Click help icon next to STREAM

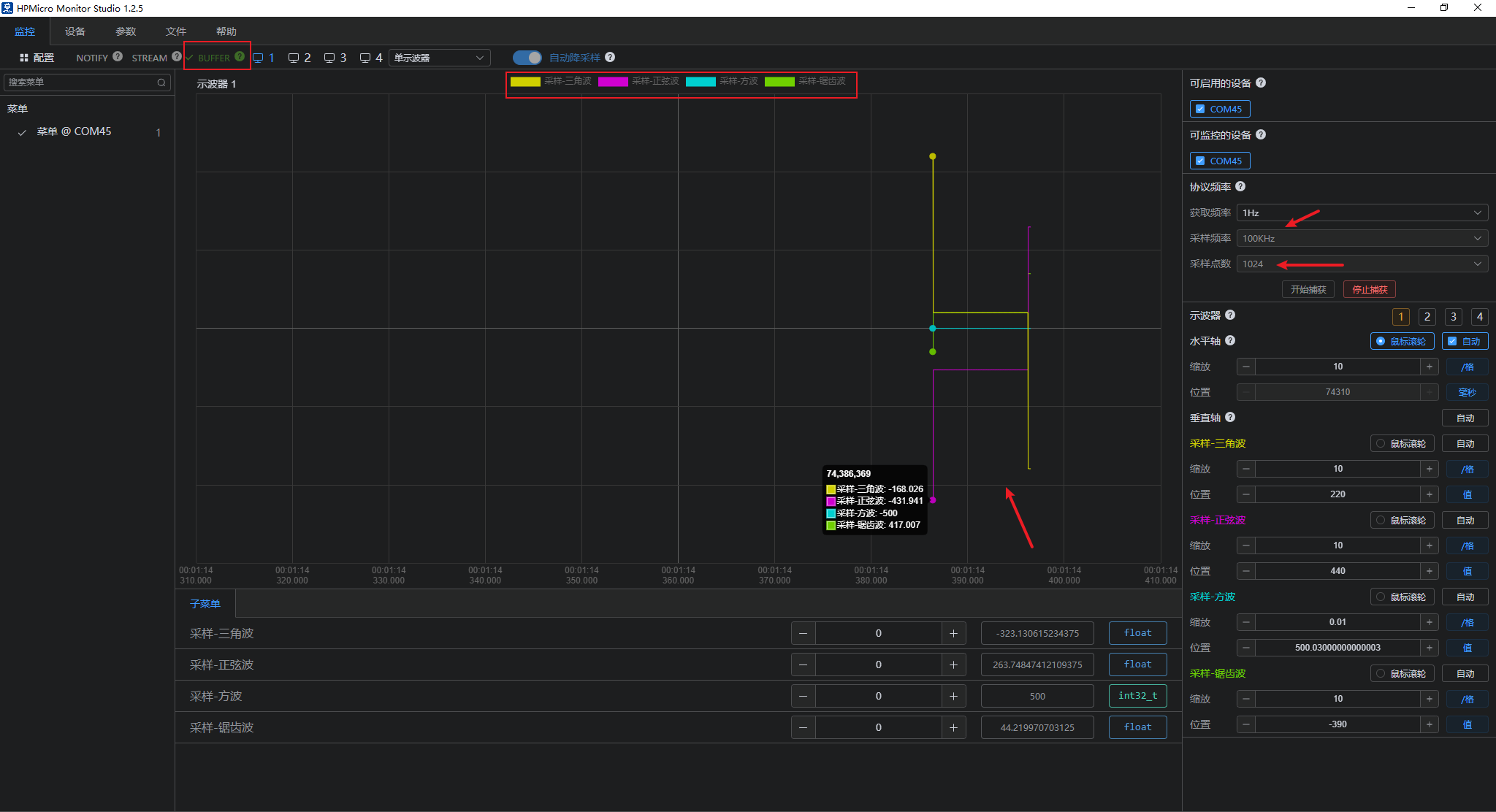coord(177,56)
